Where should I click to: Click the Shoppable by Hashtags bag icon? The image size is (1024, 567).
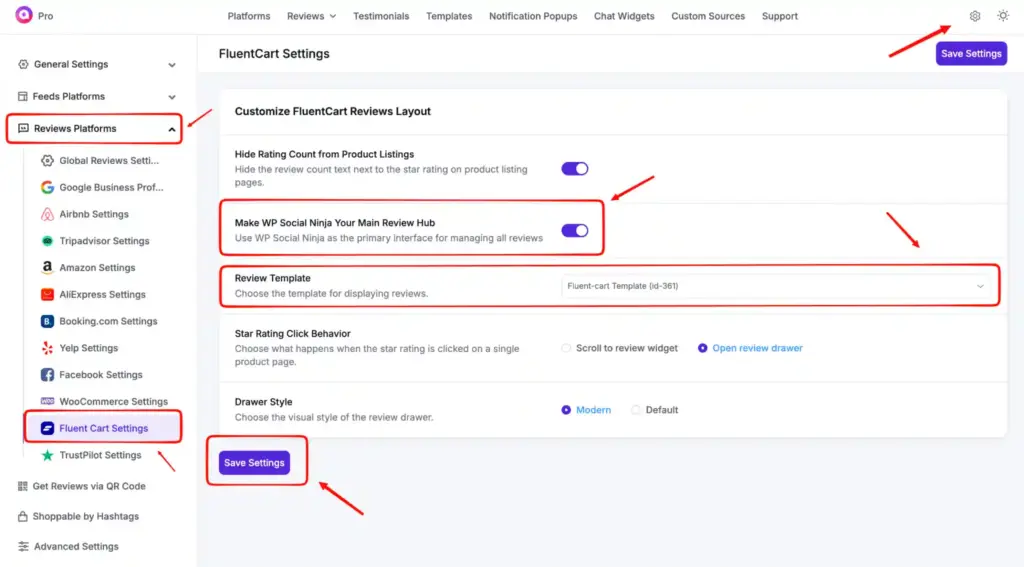(23, 516)
